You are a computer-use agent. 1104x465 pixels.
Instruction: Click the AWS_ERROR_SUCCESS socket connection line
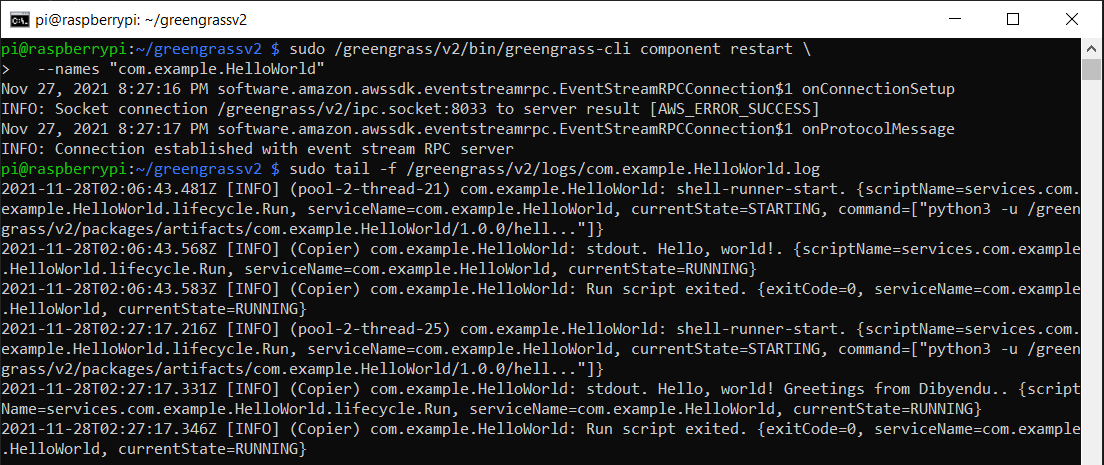pyautogui.click(x=410, y=109)
